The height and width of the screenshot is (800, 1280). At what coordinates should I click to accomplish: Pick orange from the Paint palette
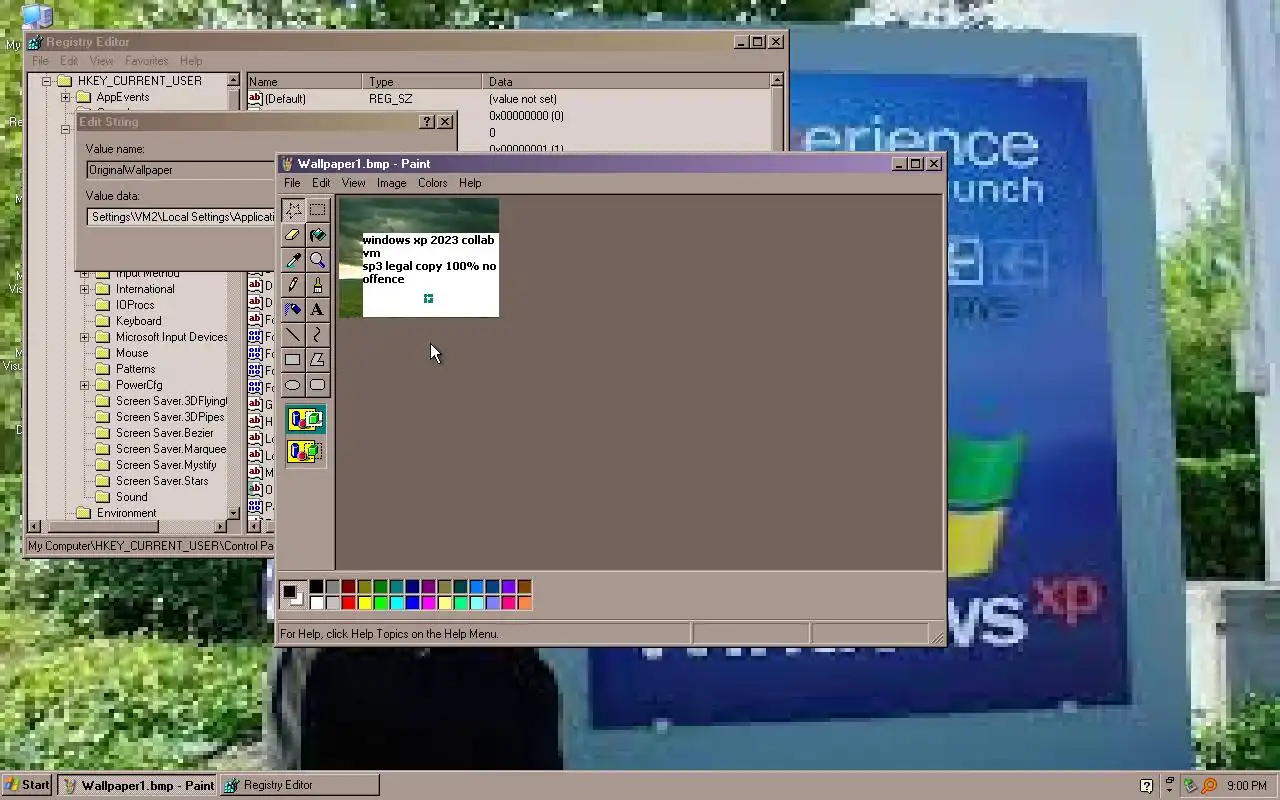click(525, 602)
